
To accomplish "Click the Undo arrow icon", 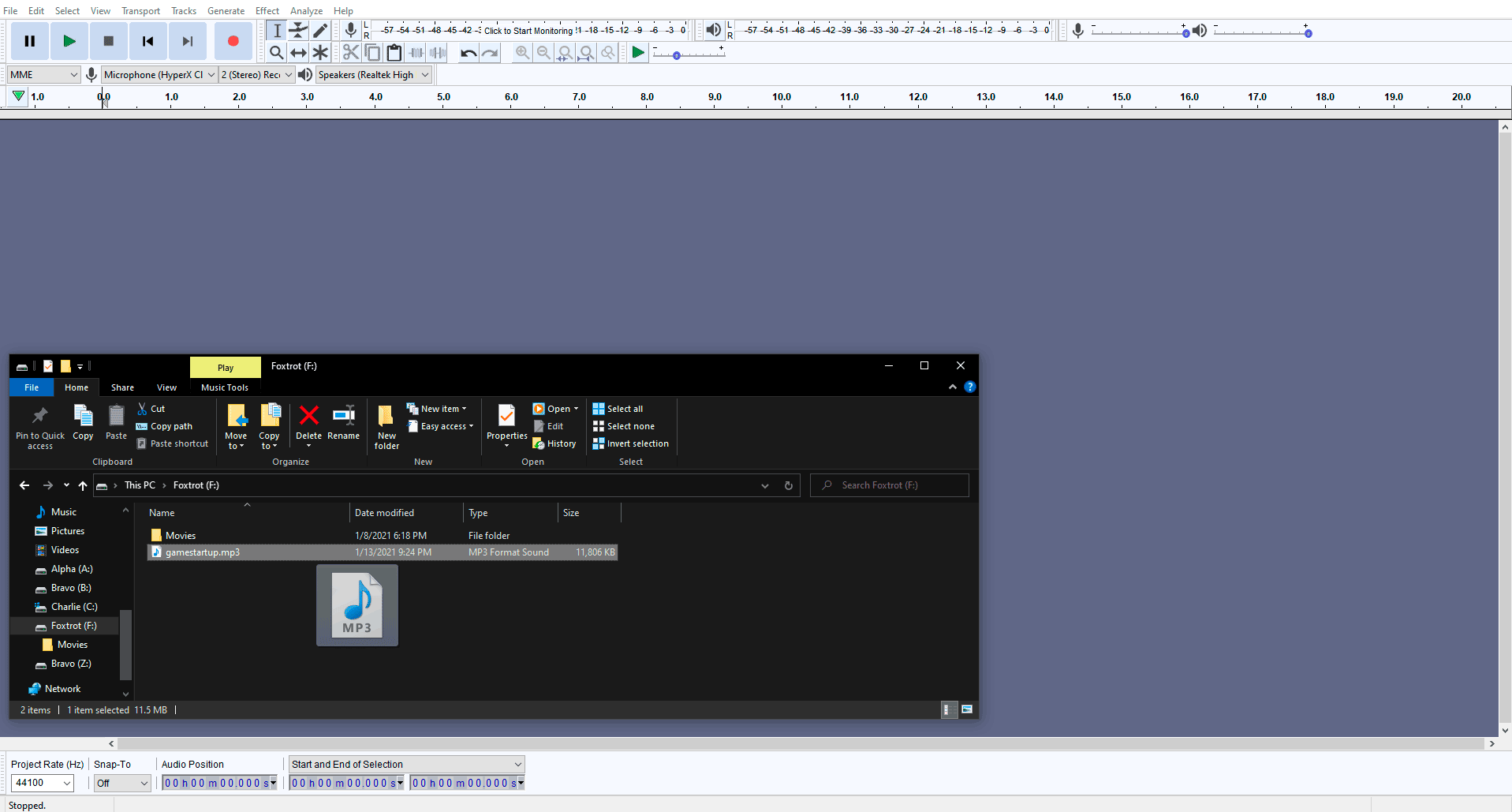I will [469, 52].
